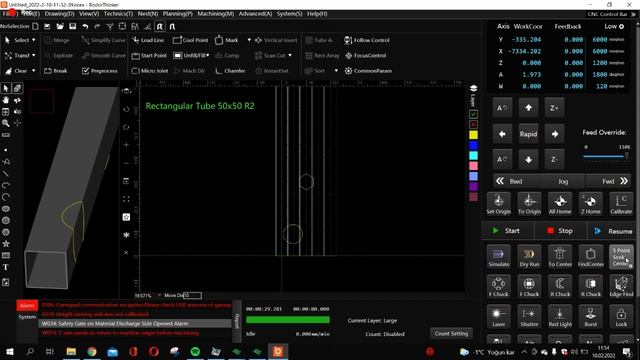Click the FindCenter icon
640x360 pixels.
(x=591, y=257)
